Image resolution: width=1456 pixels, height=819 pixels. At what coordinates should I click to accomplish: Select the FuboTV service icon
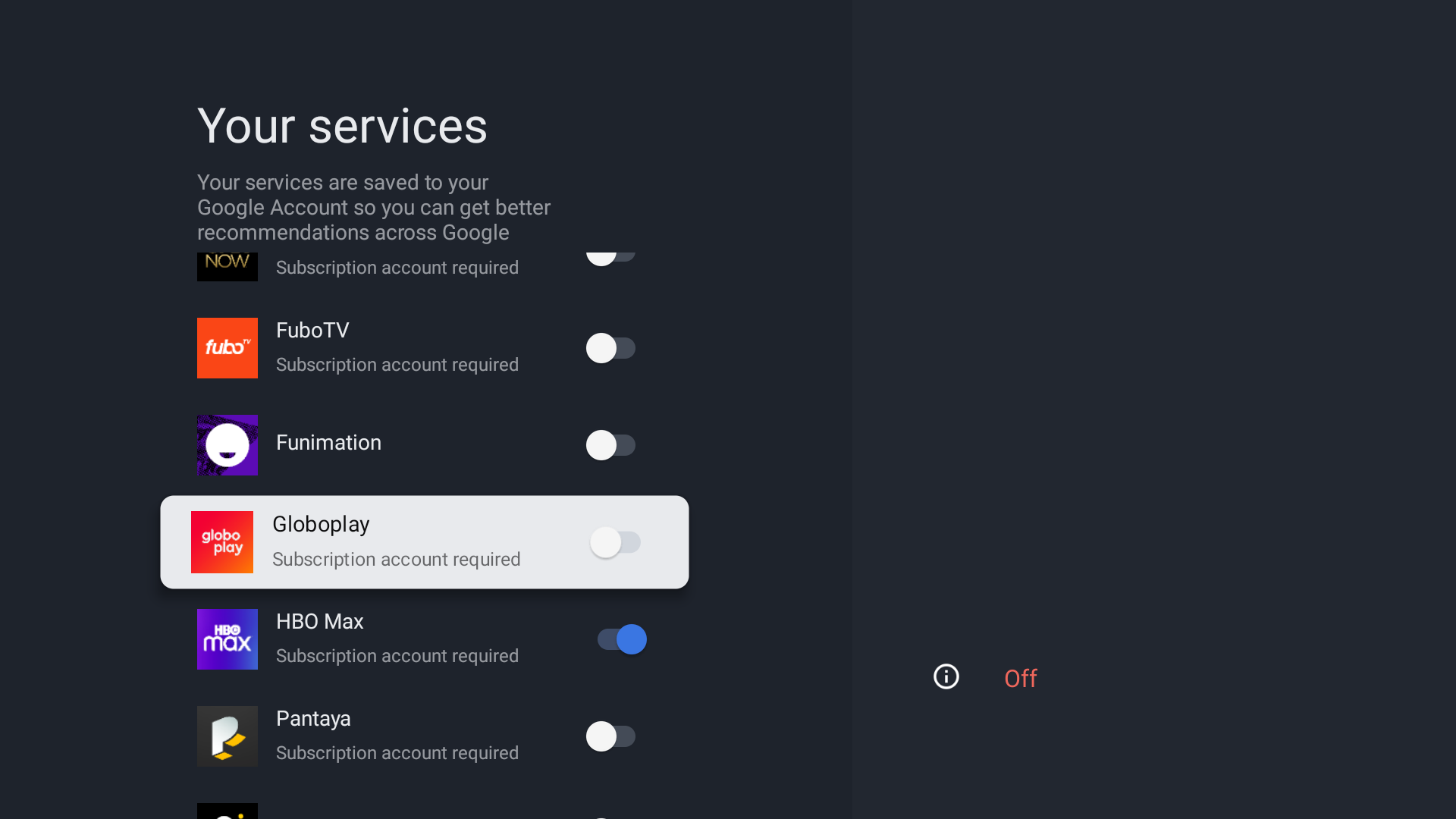pyautogui.click(x=227, y=348)
